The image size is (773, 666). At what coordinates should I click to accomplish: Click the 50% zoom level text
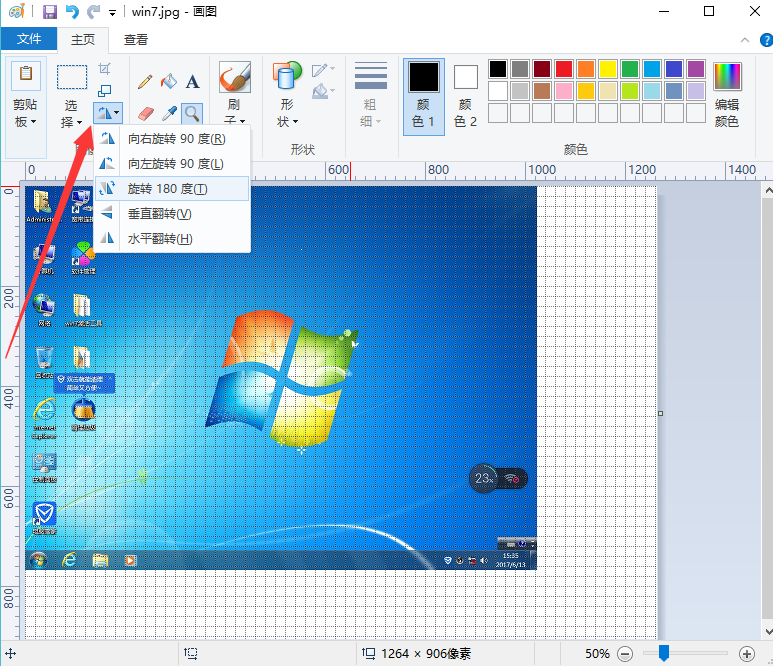(597, 654)
